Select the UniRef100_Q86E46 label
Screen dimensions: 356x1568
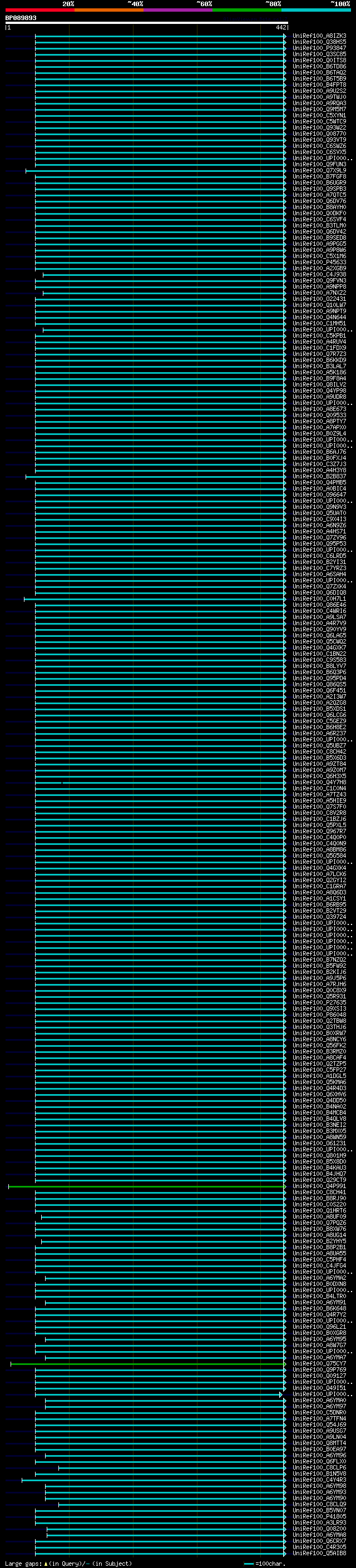click(x=319, y=605)
